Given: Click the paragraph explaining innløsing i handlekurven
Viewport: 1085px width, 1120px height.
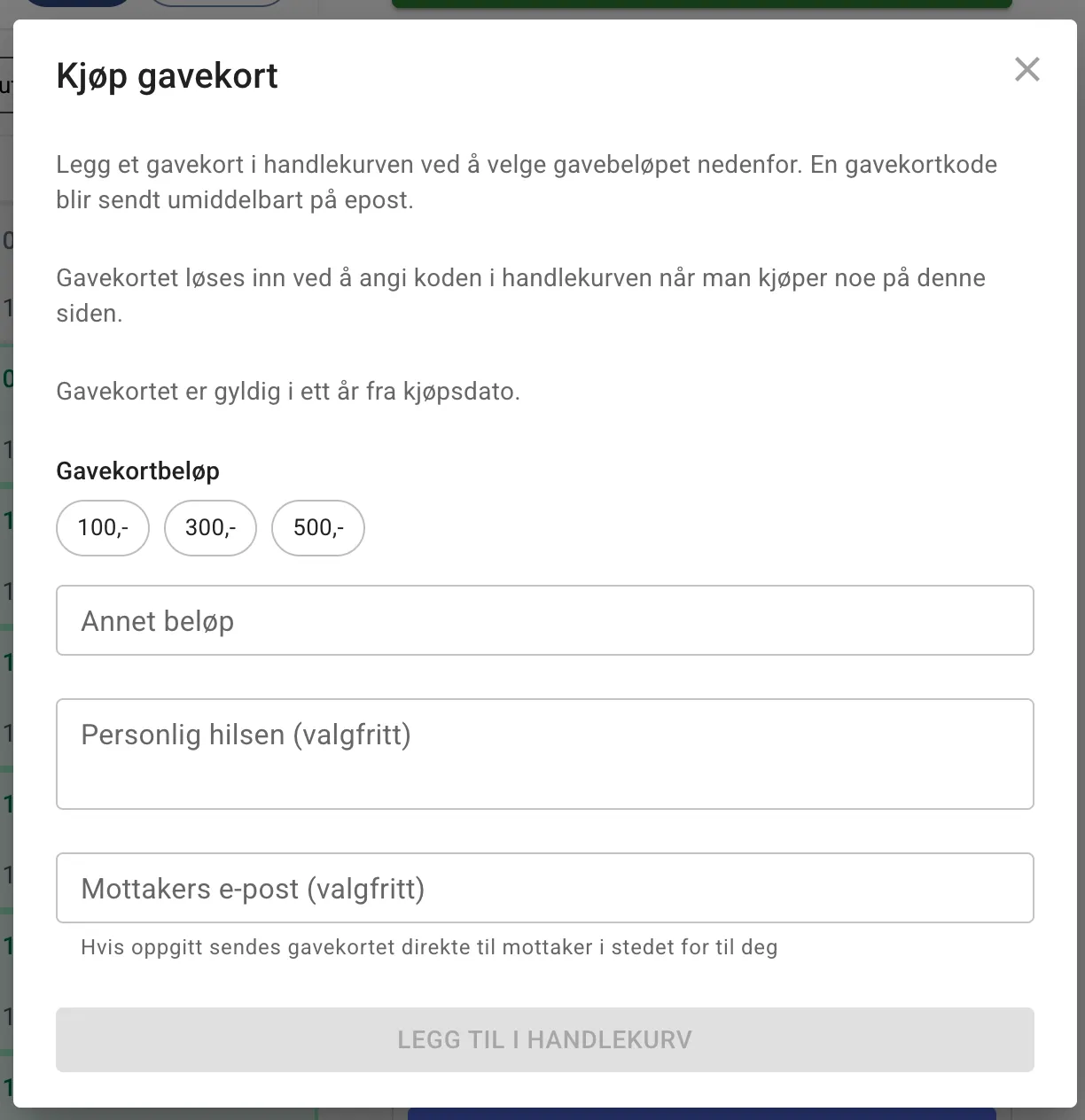Looking at the screenshot, I should pyautogui.click(x=520, y=294).
